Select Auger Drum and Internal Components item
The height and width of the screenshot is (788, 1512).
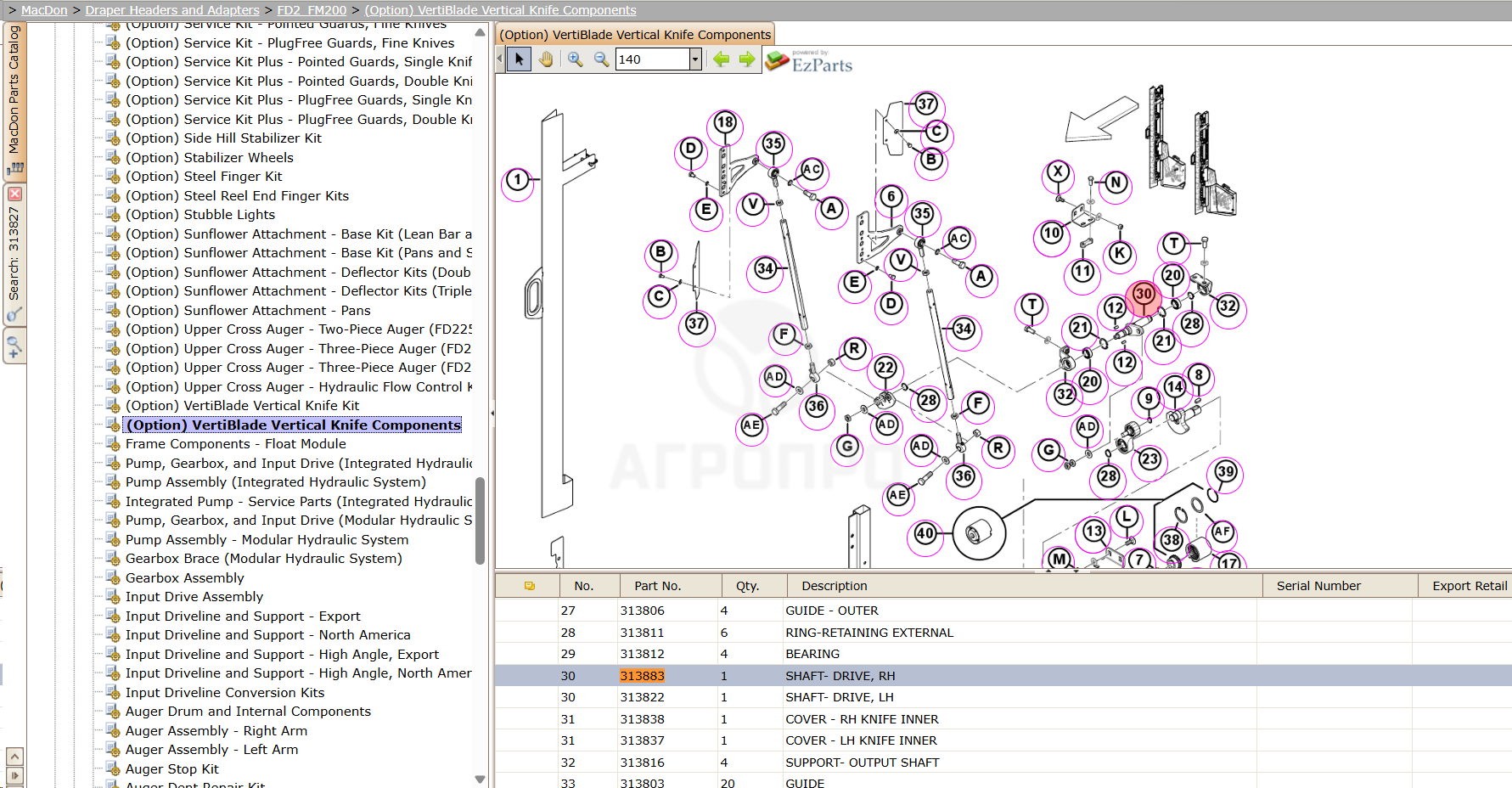pyautogui.click(x=248, y=712)
